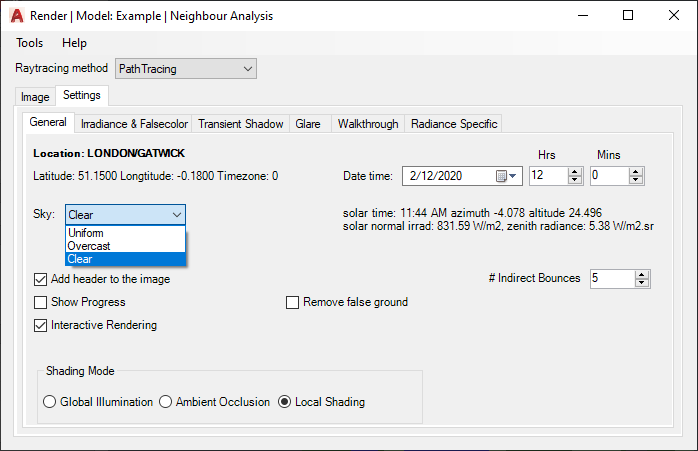Go to the Irradiance & Falsecolor tab
Screen dimensions: 698x451
[134, 124]
